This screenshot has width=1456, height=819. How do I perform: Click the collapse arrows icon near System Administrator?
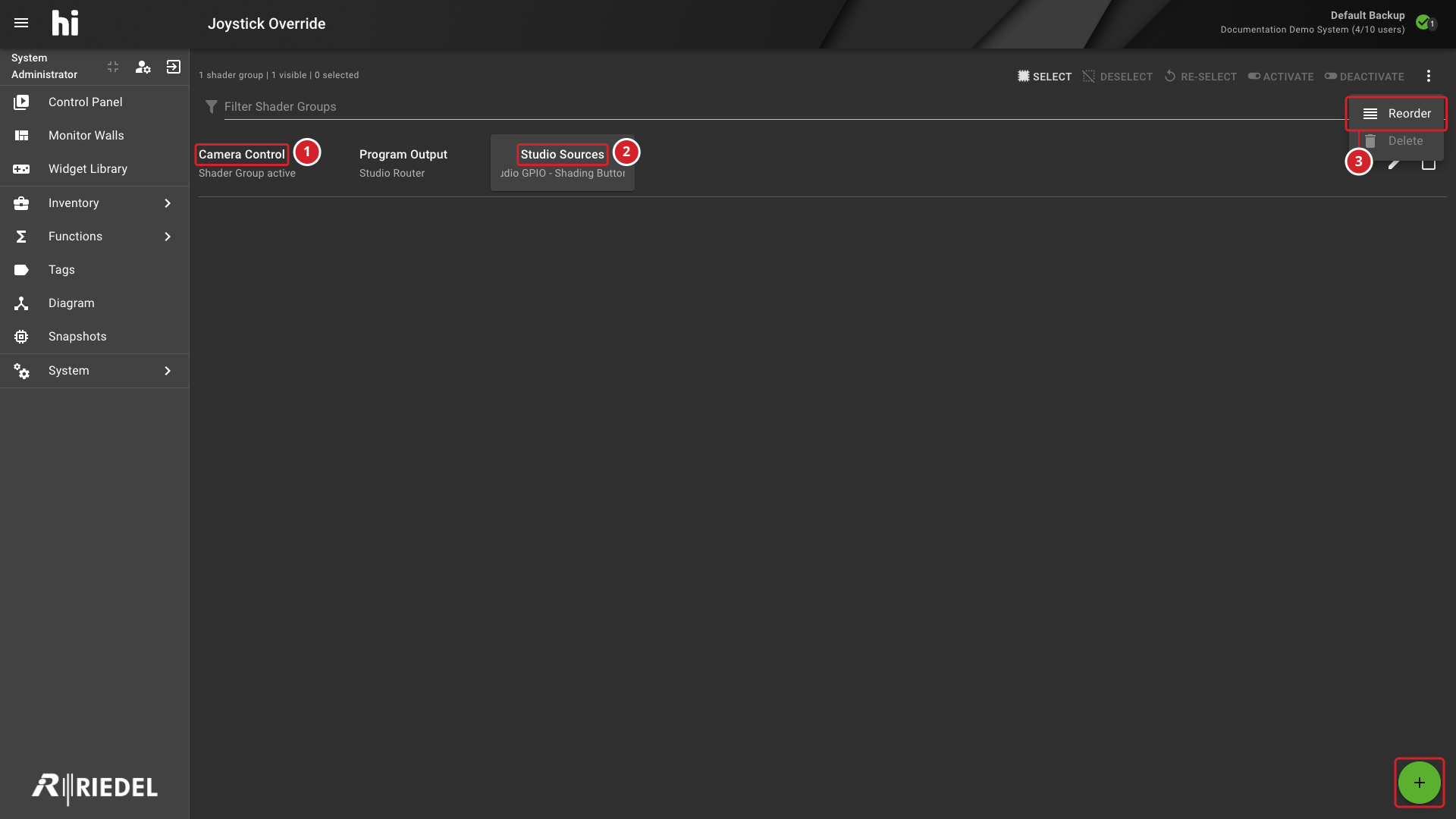point(113,67)
